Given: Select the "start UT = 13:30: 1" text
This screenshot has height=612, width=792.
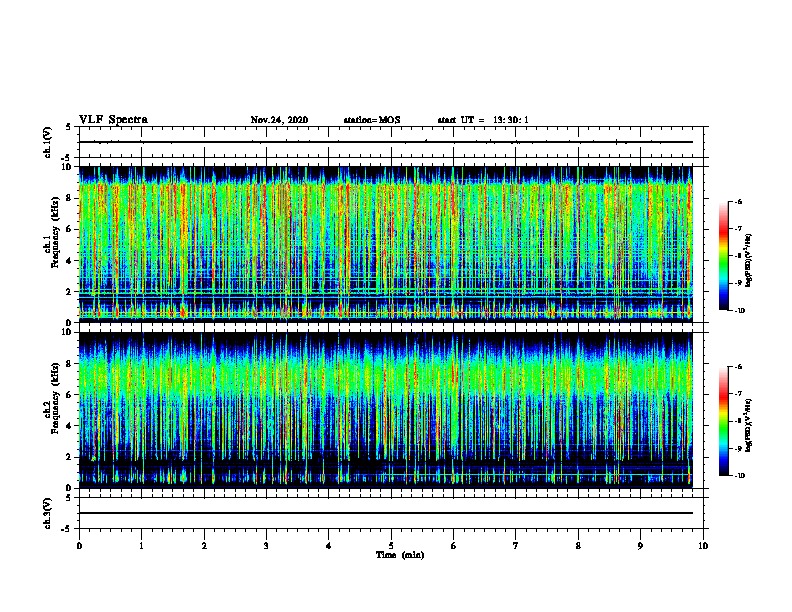Looking at the screenshot, I should coord(483,120).
